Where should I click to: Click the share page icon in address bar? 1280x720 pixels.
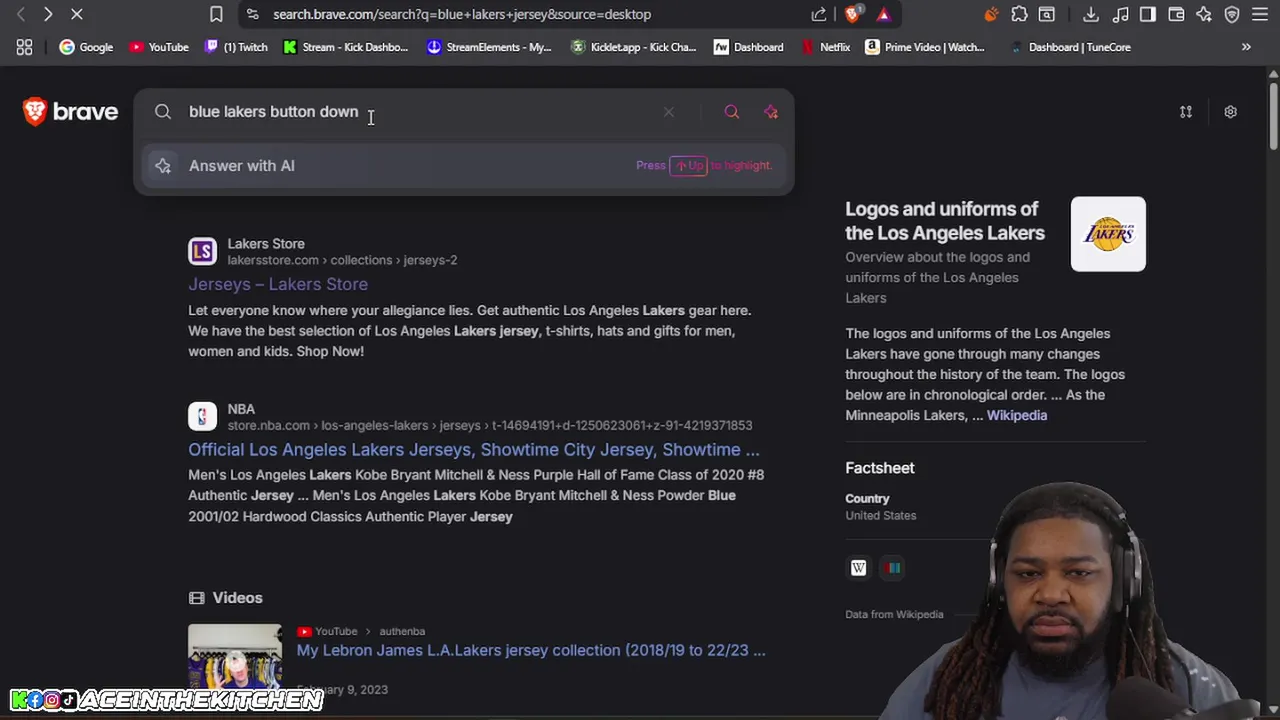(x=819, y=14)
